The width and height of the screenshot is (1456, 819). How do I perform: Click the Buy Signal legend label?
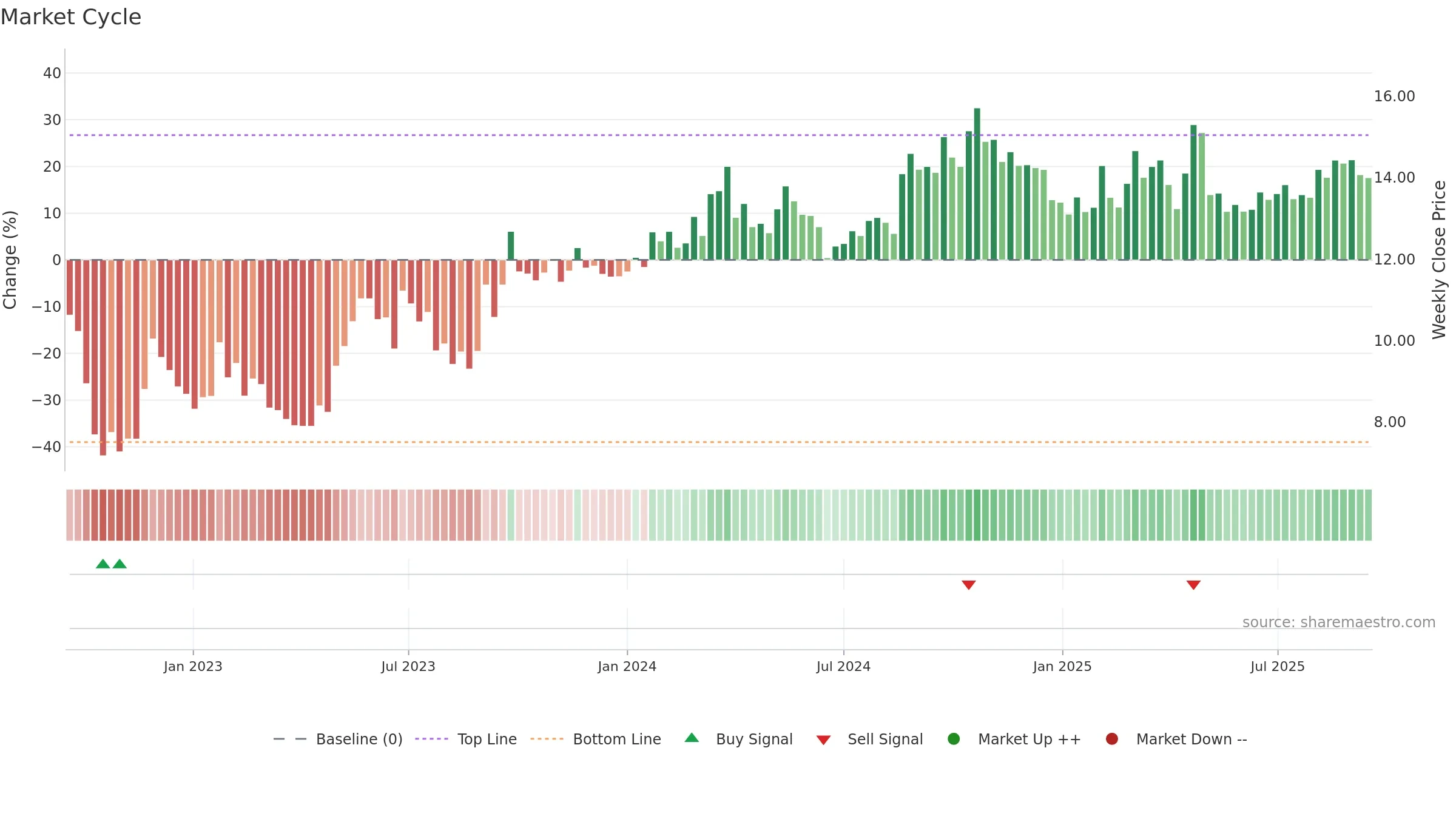tap(754, 739)
